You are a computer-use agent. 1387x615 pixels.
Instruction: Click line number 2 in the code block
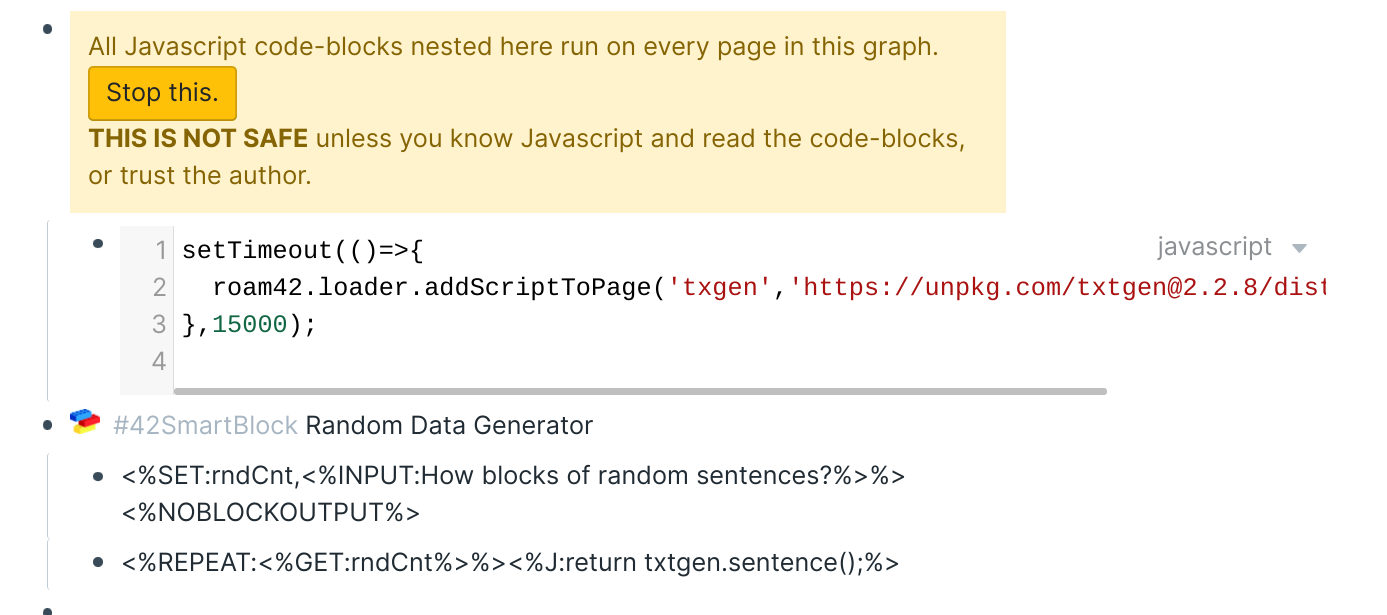(160, 286)
